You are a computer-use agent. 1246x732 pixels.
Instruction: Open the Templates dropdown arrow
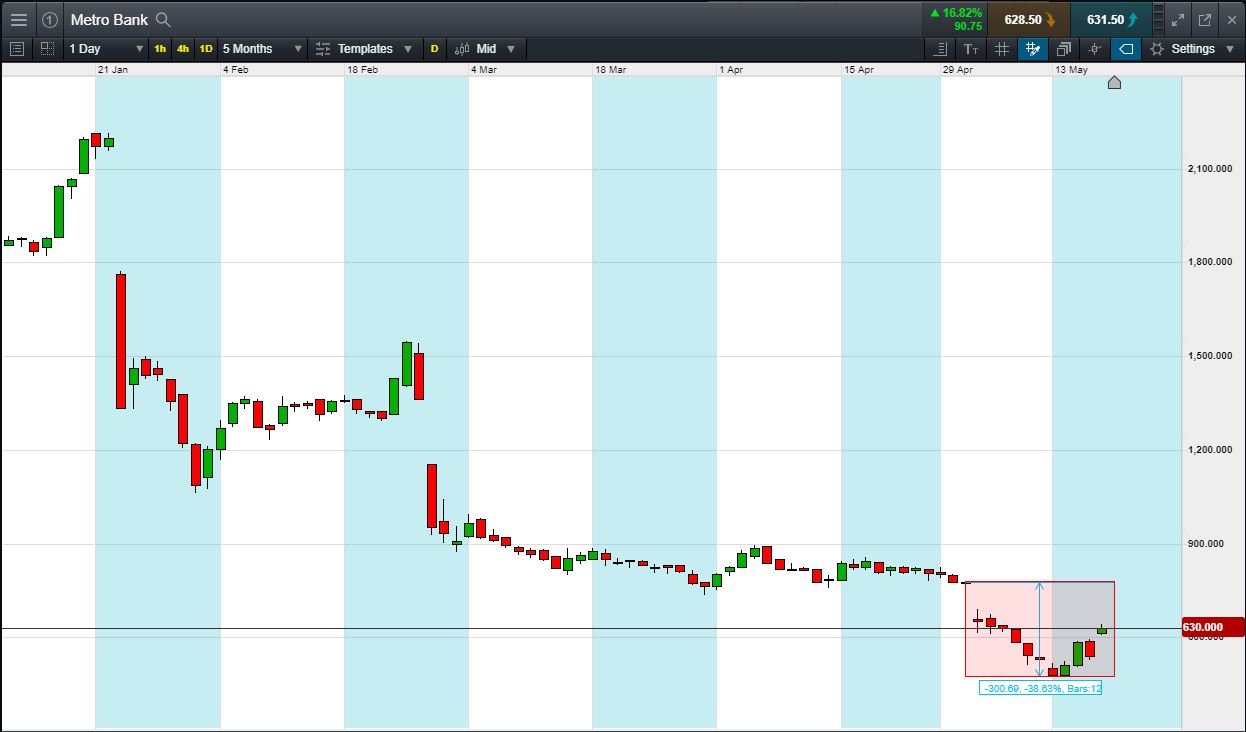[x=408, y=49]
